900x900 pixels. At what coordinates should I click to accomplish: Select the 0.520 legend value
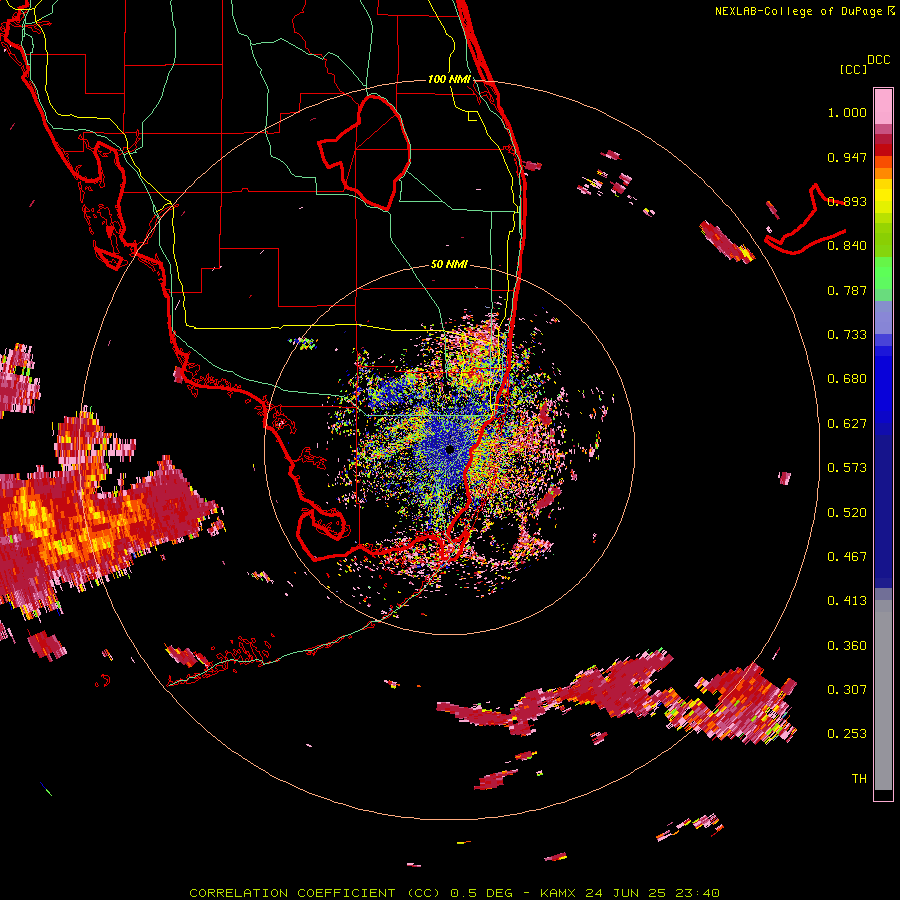[x=847, y=513]
